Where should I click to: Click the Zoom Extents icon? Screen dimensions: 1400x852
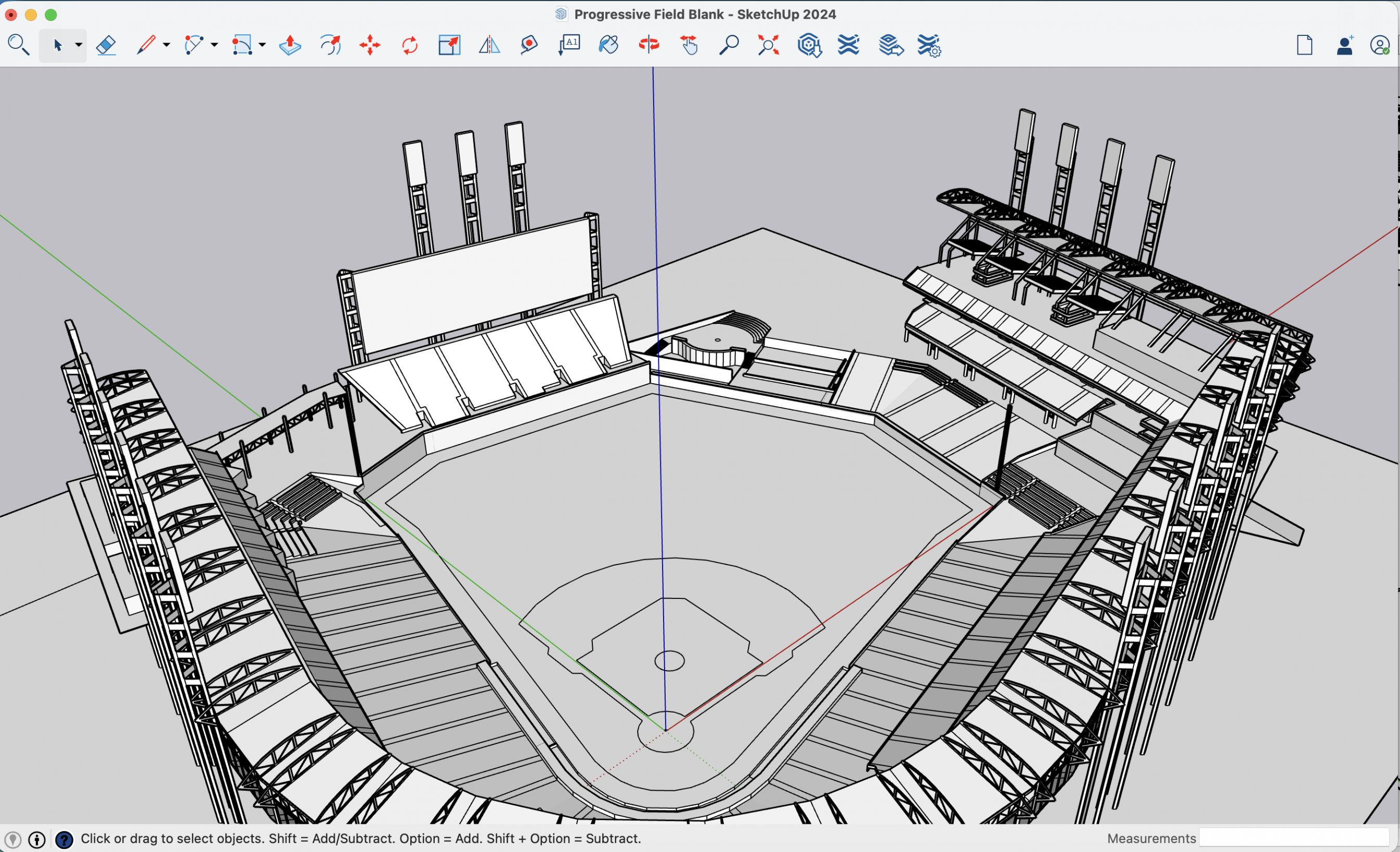[768, 45]
